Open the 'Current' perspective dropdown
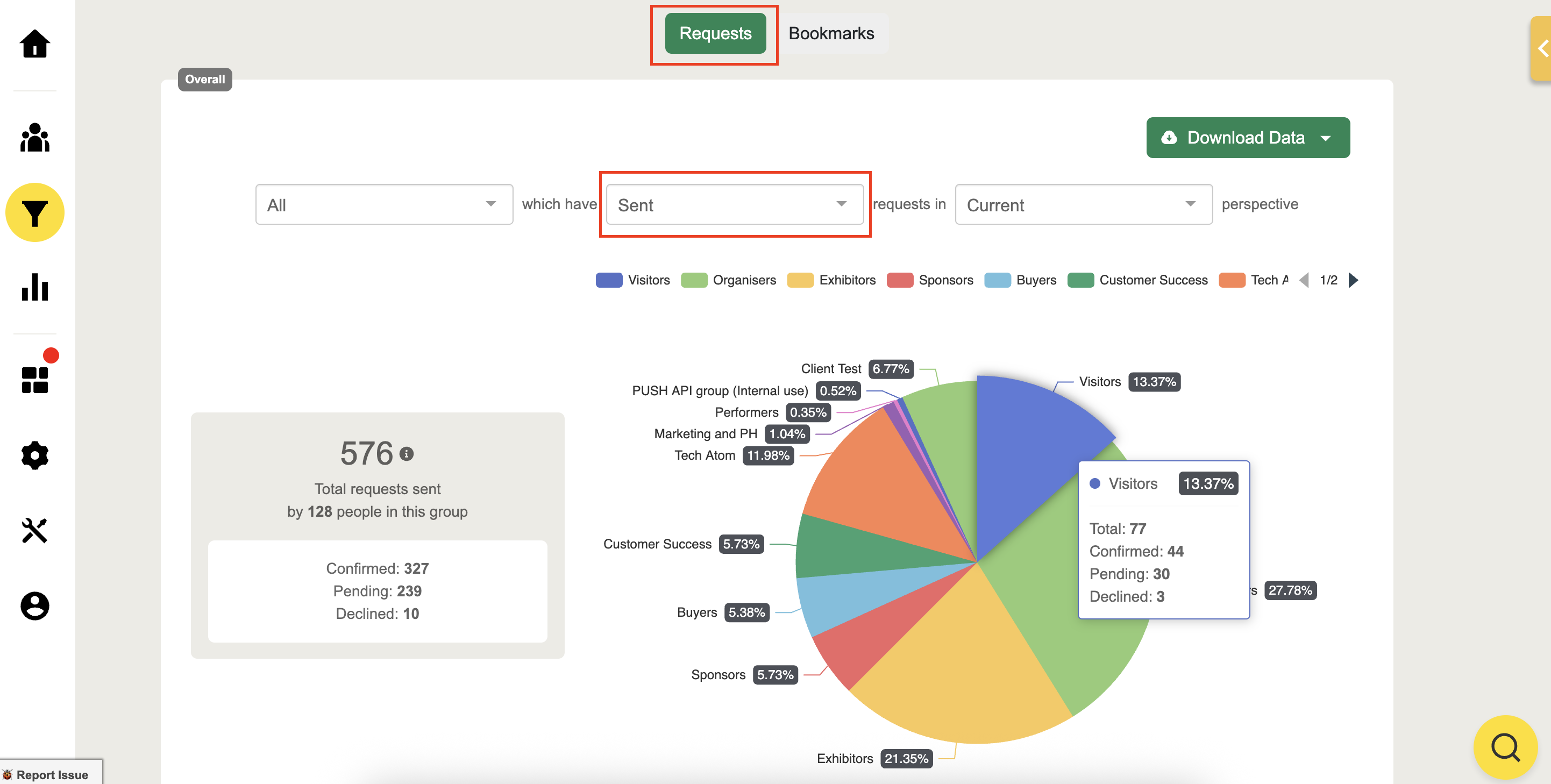 pos(1083,205)
